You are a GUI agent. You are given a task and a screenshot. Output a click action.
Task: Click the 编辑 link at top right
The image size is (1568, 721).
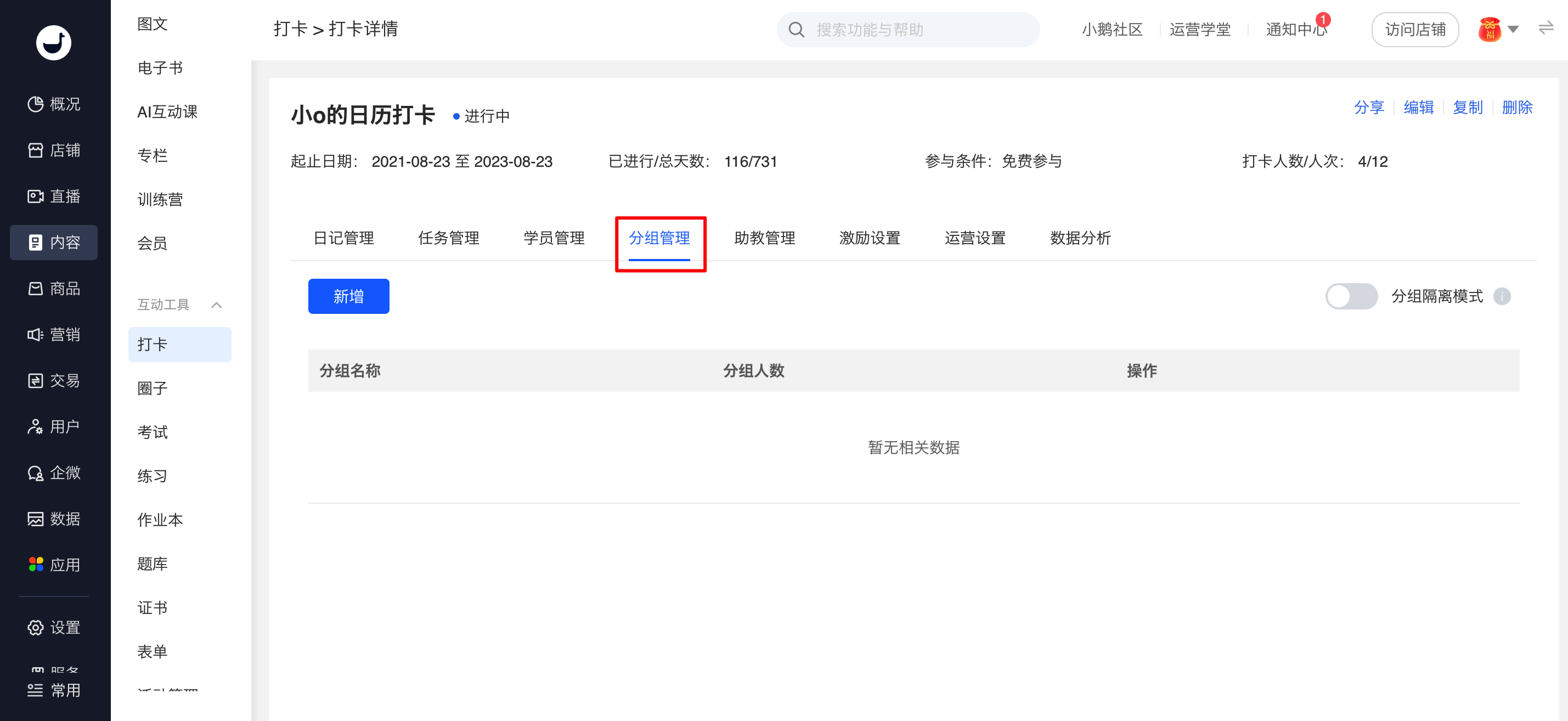[1418, 108]
